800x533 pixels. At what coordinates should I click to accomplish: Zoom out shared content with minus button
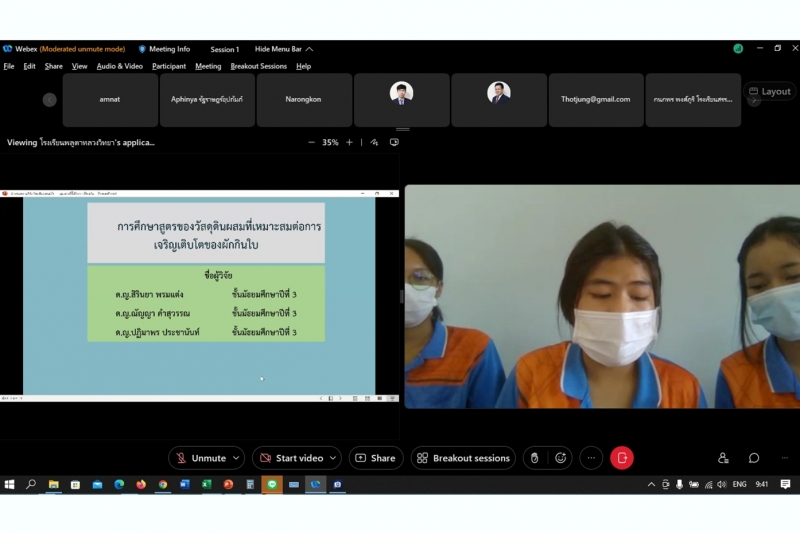(x=312, y=143)
